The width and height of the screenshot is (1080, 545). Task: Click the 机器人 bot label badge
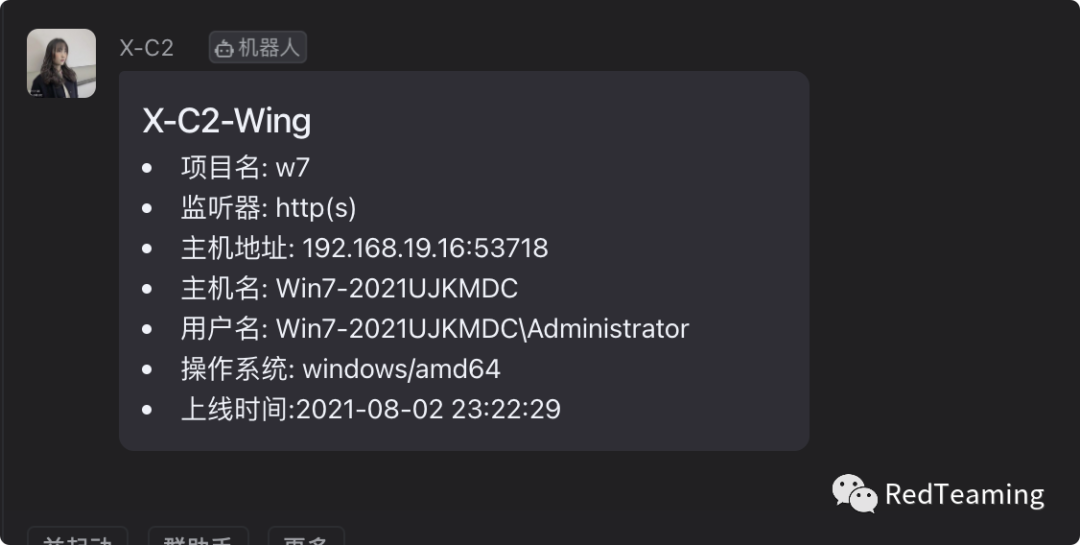(258, 48)
